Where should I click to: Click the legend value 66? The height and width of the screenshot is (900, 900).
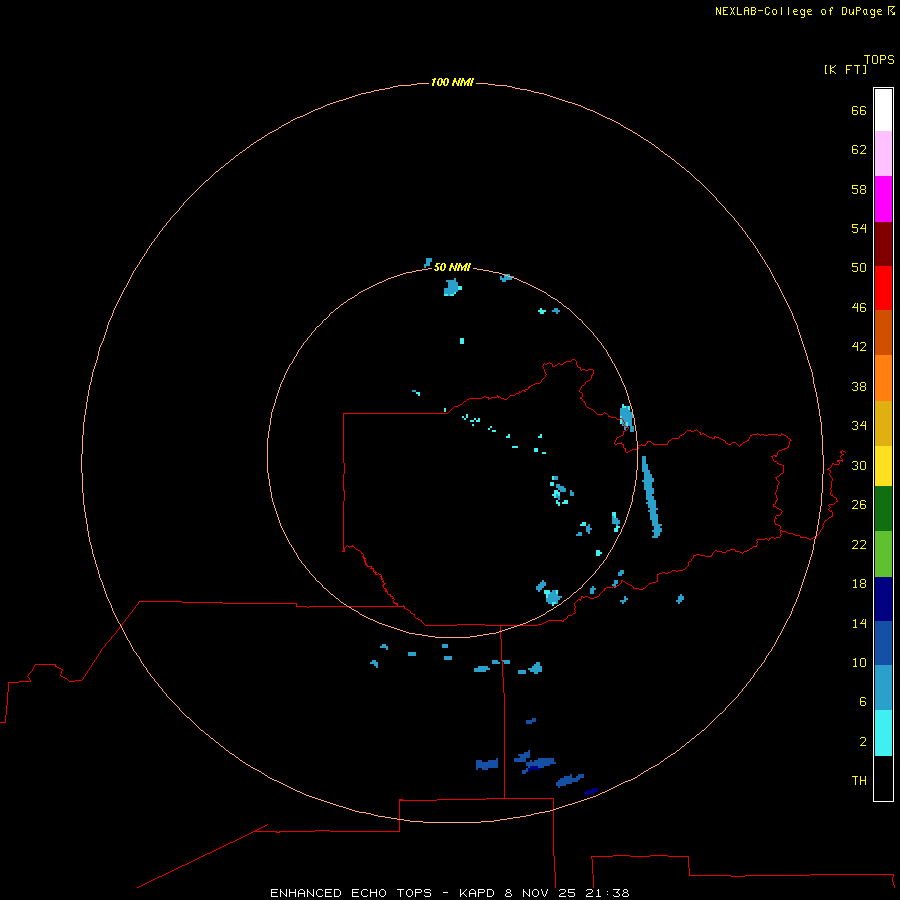point(859,110)
